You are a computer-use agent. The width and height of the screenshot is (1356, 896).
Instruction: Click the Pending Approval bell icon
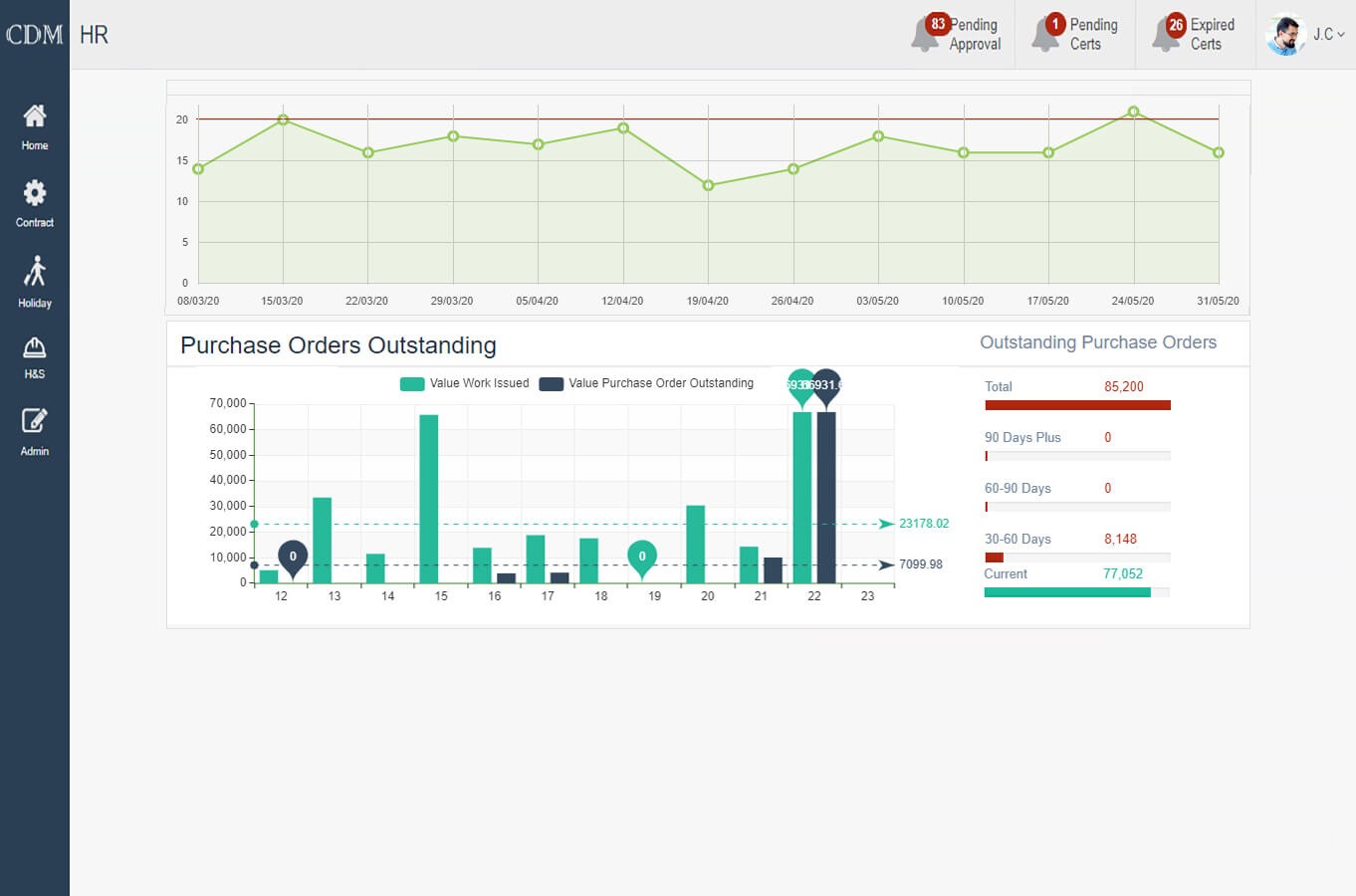click(925, 35)
